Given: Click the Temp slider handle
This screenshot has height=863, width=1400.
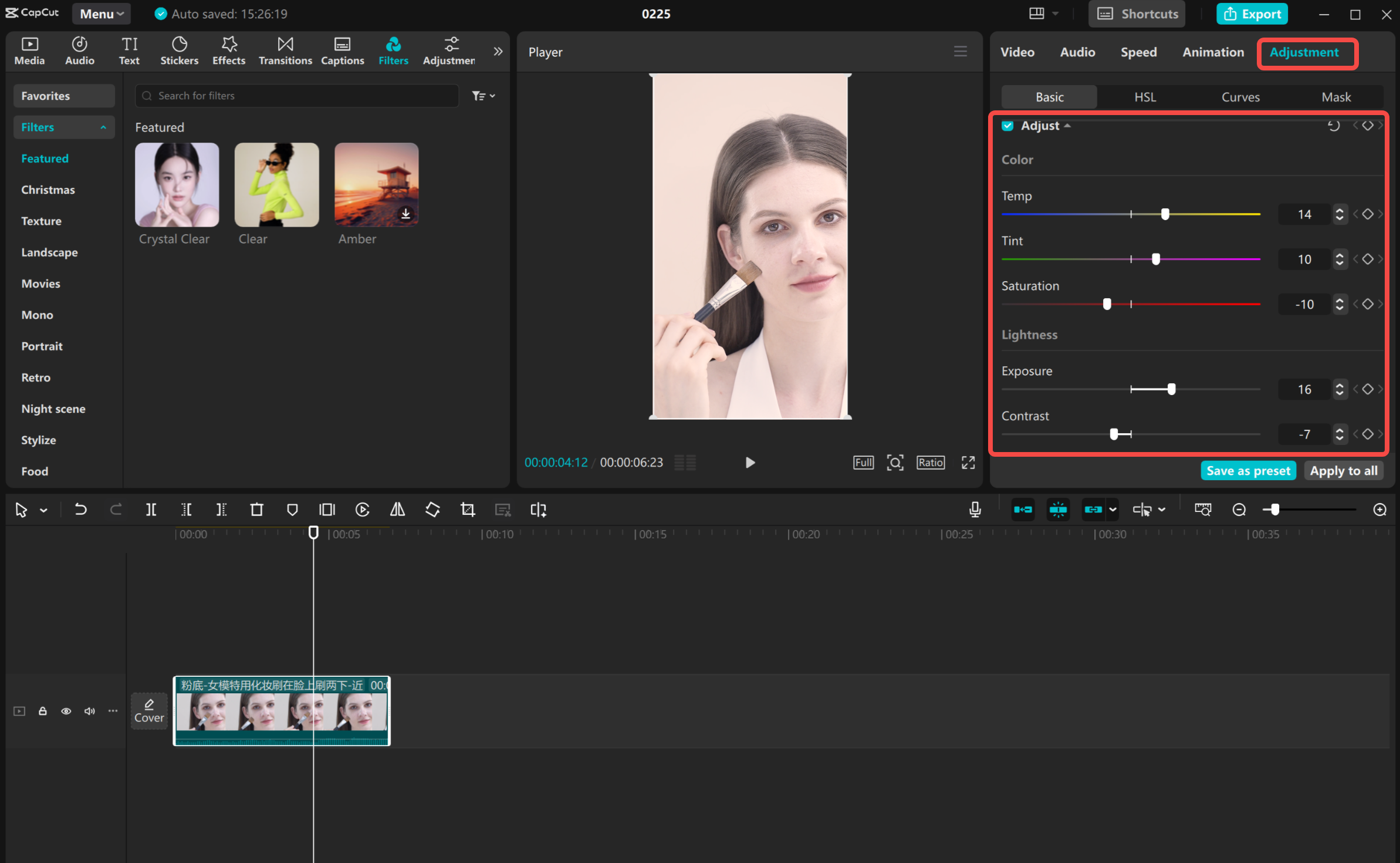Looking at the screenshot, I should (x=1165, y=214).
